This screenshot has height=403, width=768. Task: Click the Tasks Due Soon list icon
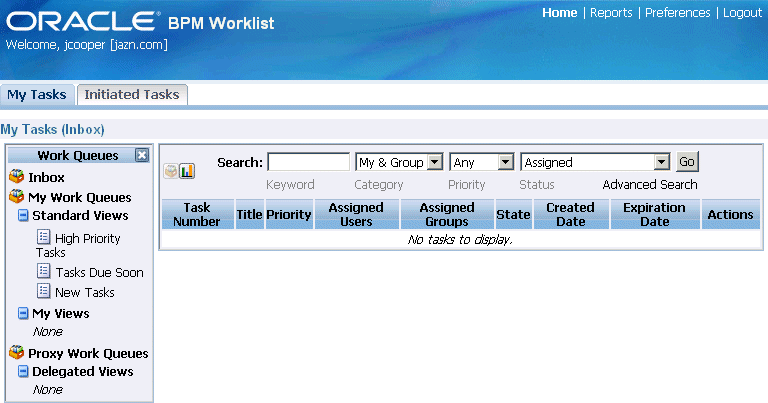click(x=44, y=271)
